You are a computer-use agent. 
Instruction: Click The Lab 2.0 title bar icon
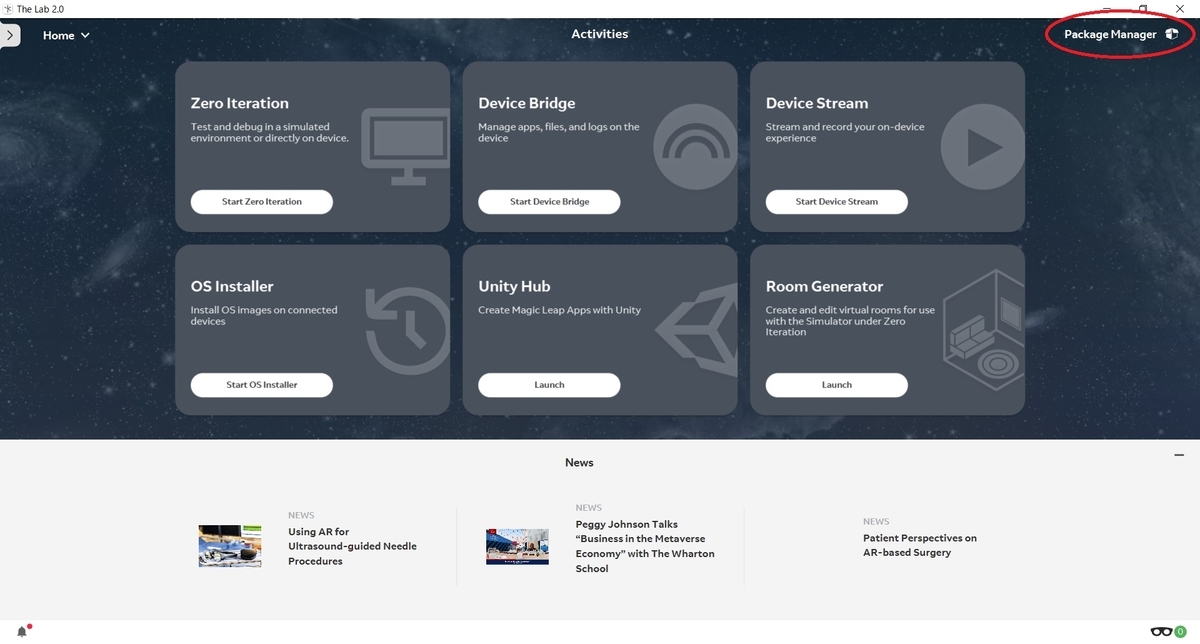coord(8,9)
